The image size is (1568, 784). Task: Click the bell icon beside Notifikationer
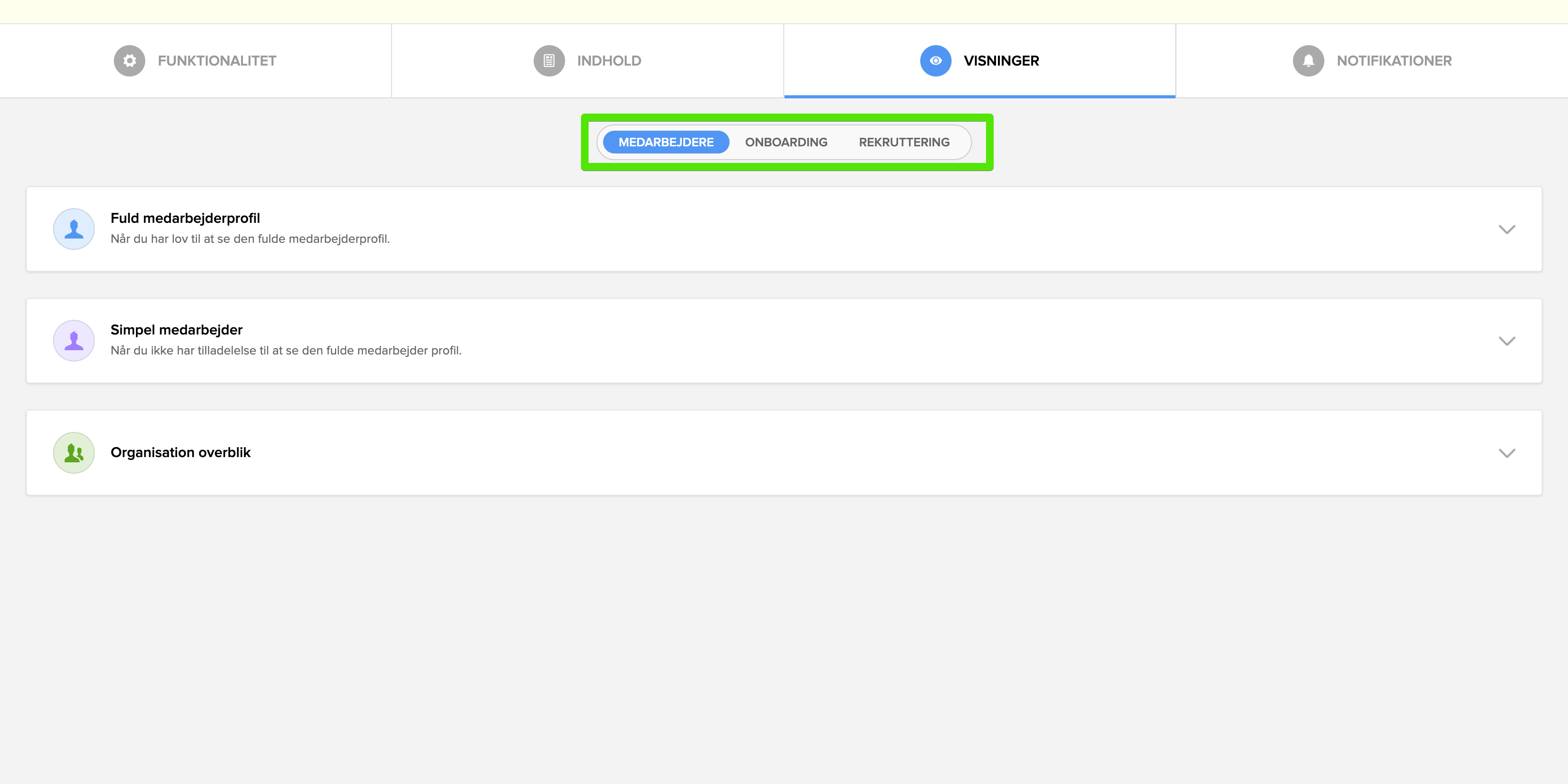click(1307, 61)
